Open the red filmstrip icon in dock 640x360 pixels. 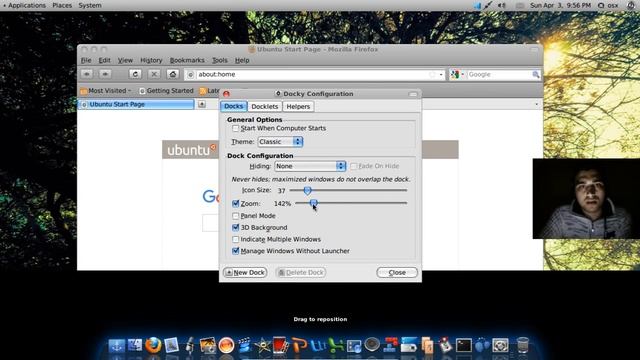coord(281,345)
